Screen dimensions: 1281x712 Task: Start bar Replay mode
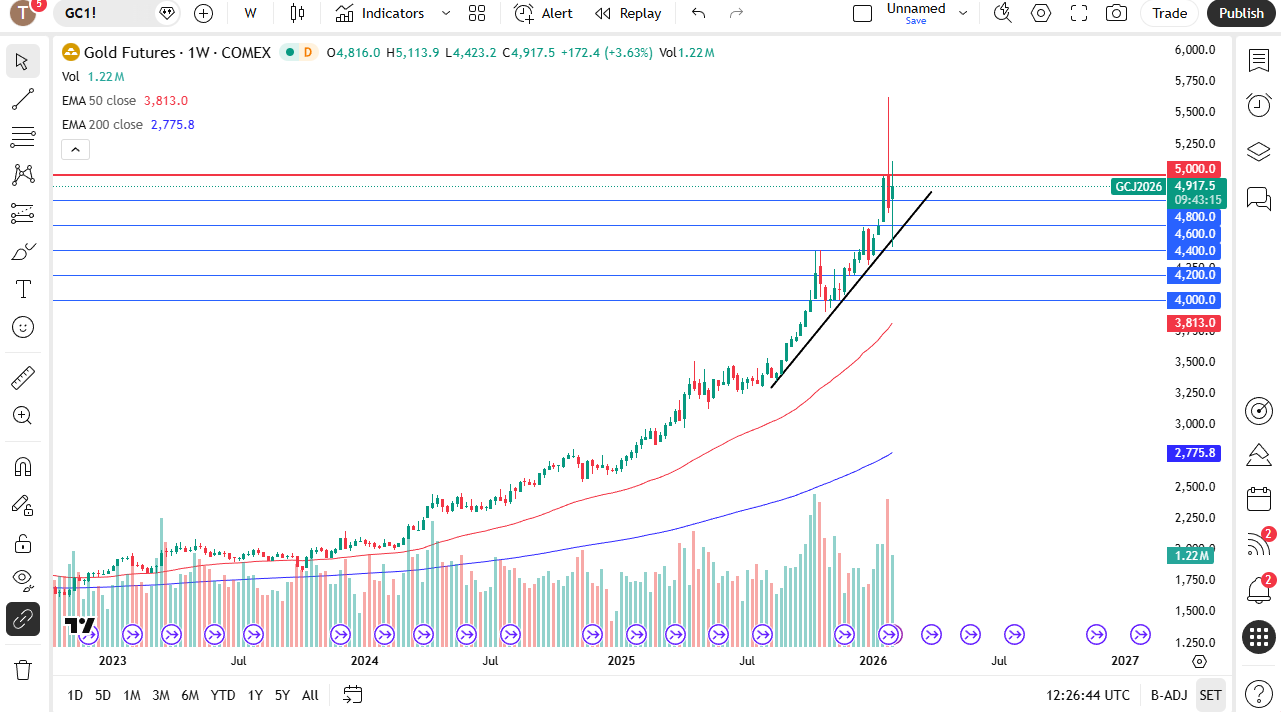click(x=628, y=13)
